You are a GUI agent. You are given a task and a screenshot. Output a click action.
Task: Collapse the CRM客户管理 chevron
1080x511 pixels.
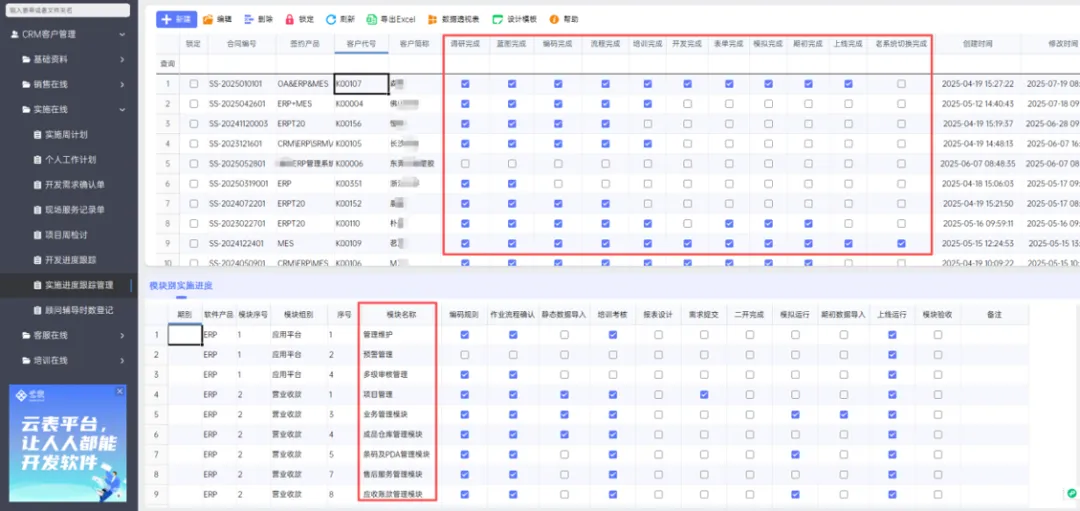[122, 34]
